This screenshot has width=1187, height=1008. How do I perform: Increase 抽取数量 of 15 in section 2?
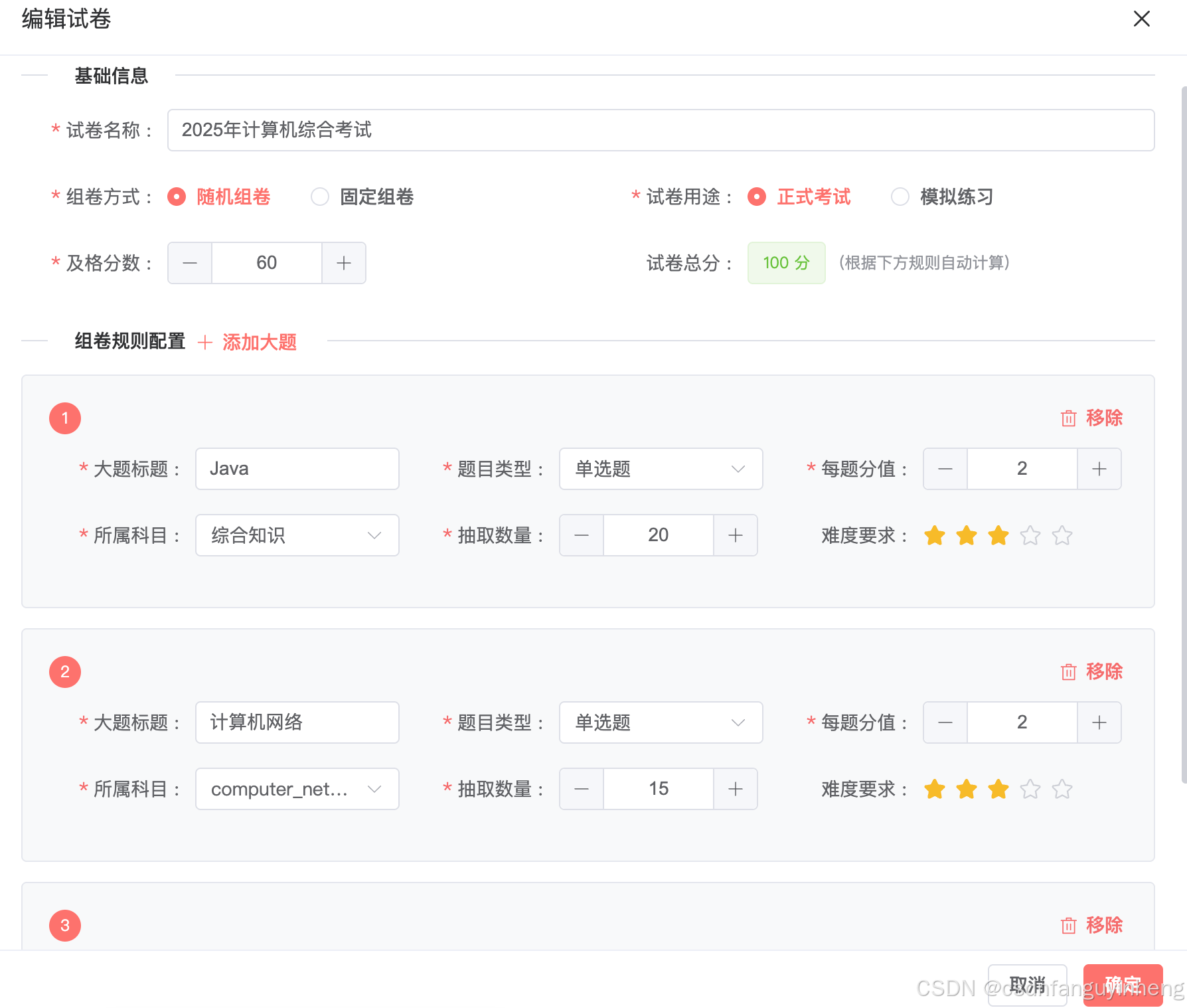tap(736, 789)
